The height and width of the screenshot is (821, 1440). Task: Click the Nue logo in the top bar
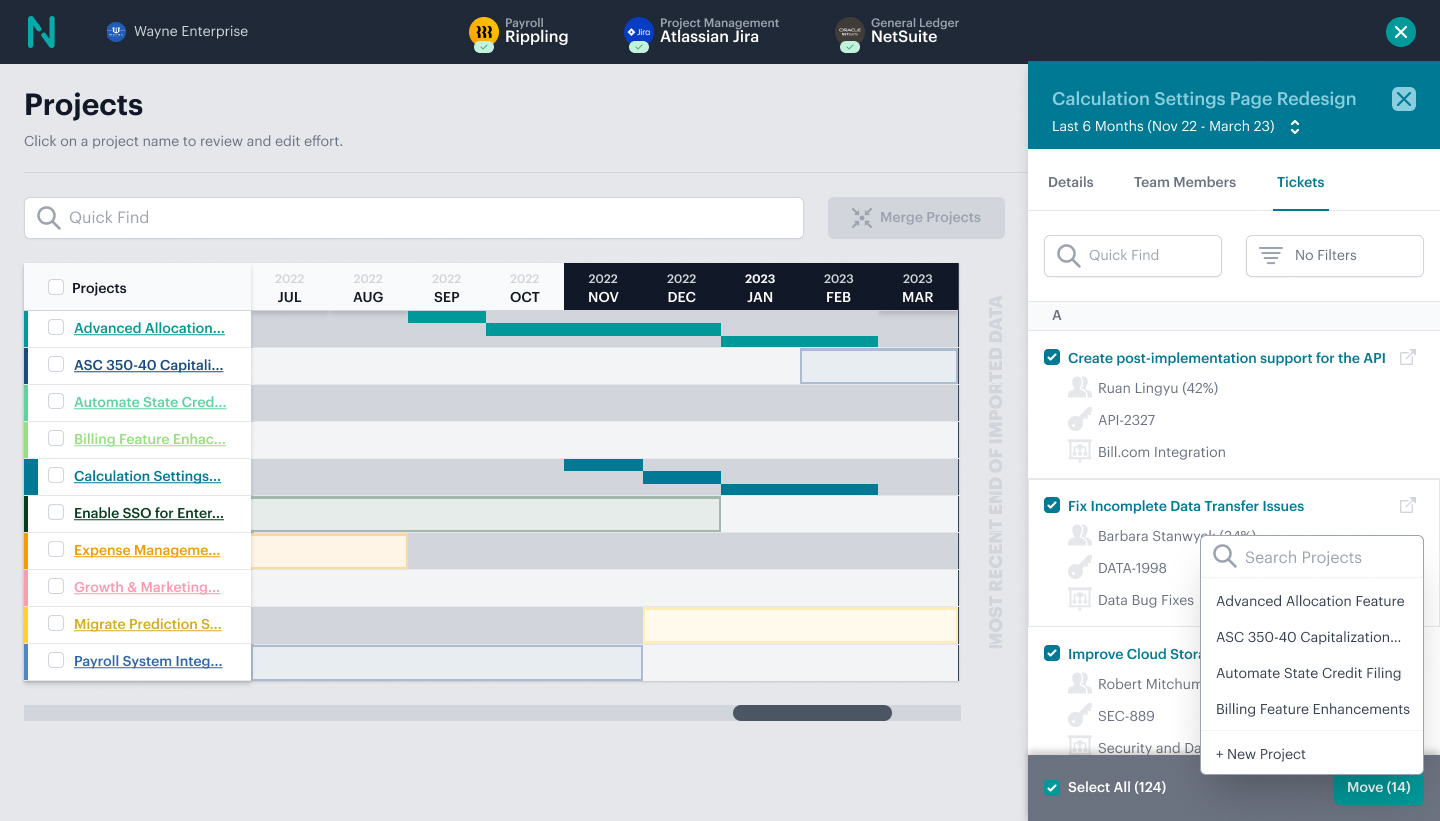(x=41, y=31)
